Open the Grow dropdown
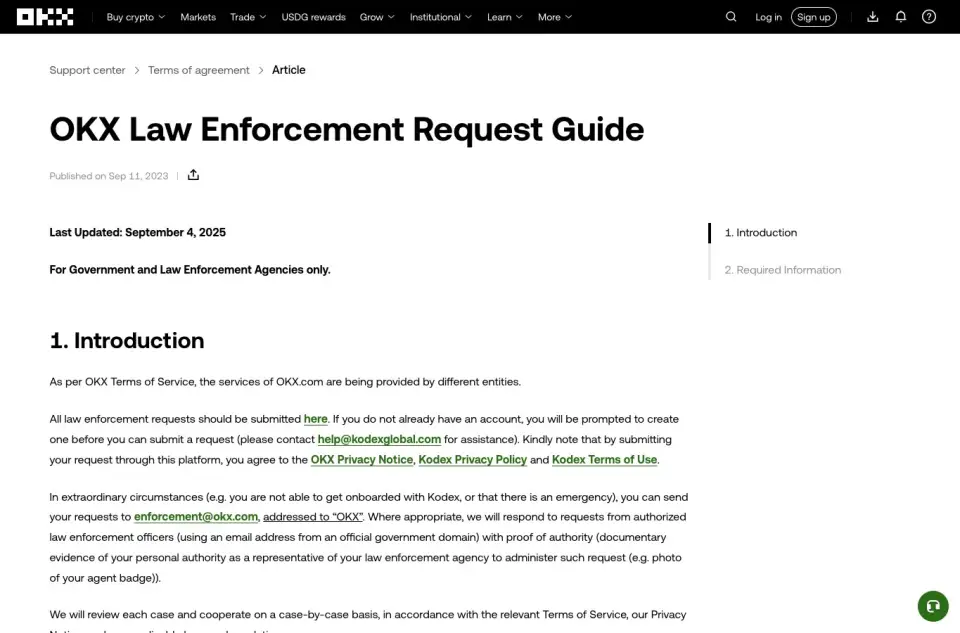Viewport: 960px width, 633px height. [377, 17]
